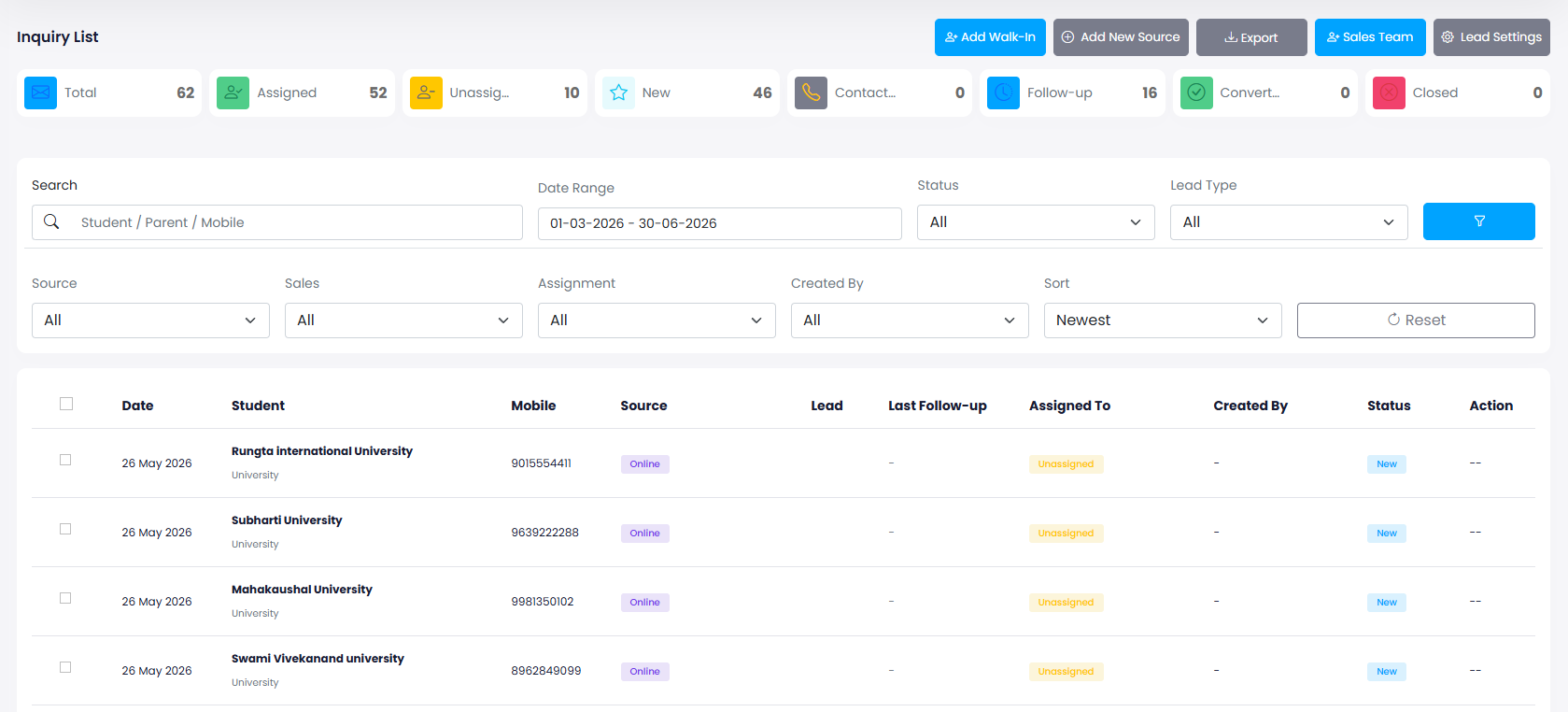Reset all filters

1416,320
